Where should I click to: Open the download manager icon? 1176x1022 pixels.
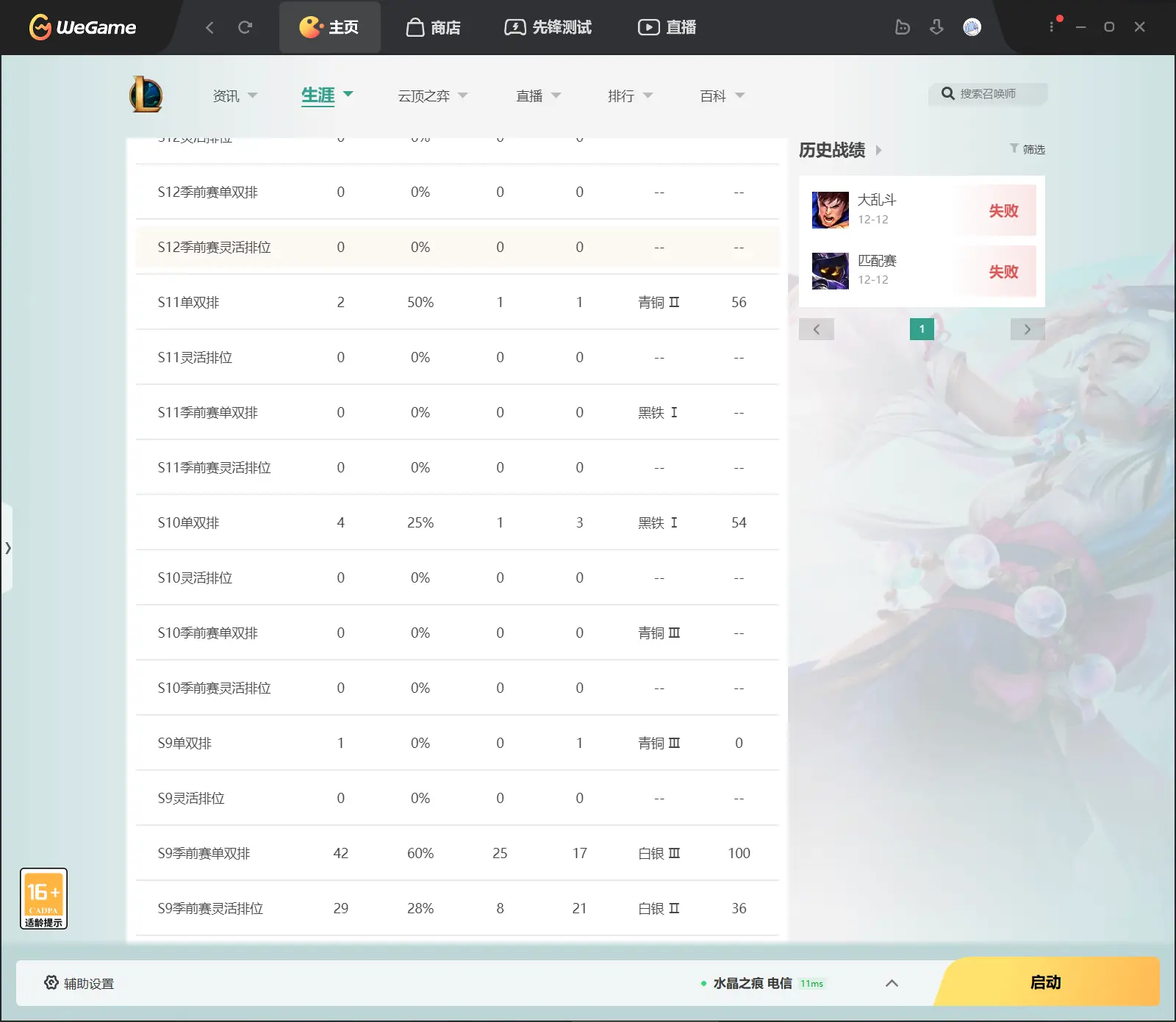tap(936, 27)
